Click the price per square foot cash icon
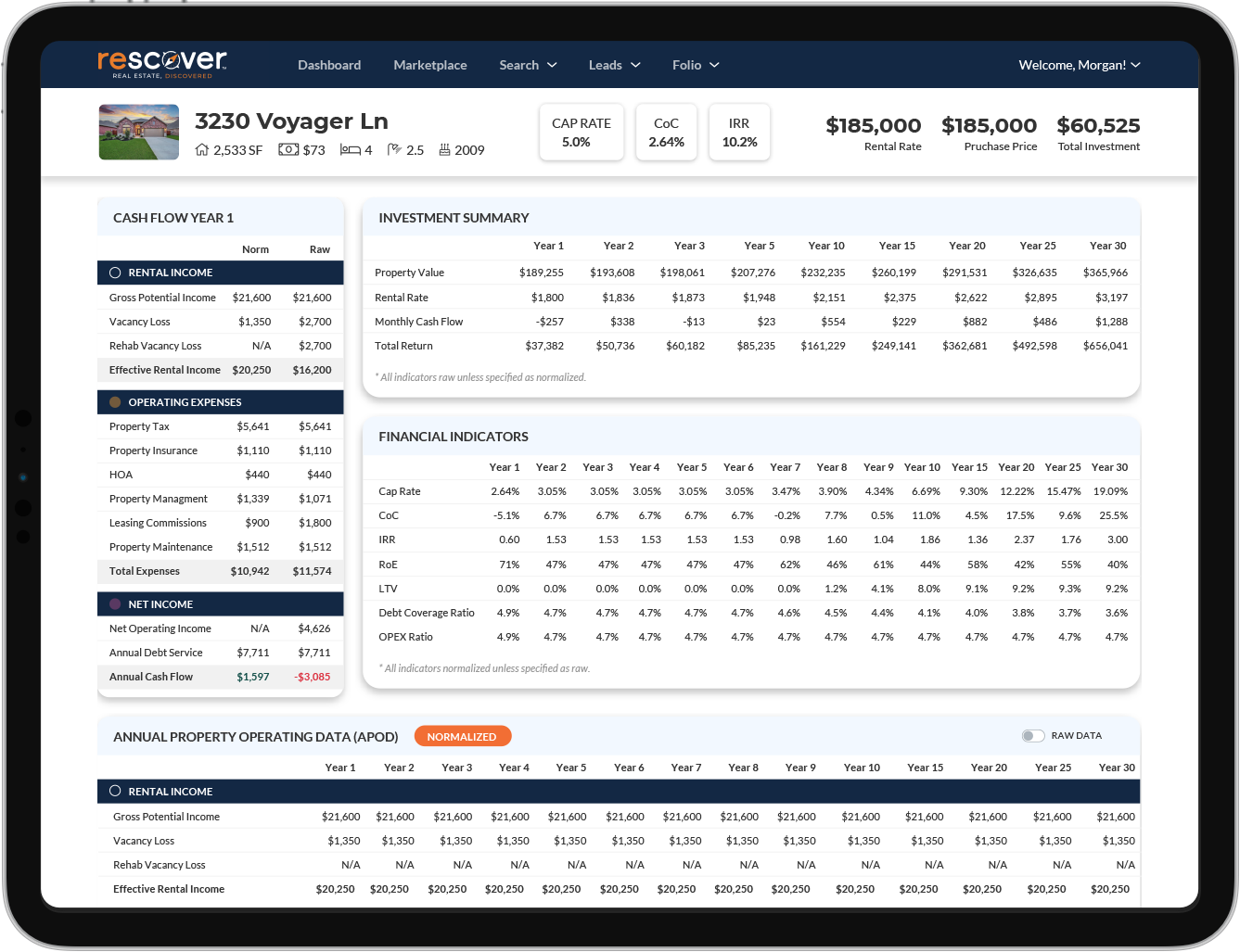The image size is (1240, 952). (x=288, y=150)
